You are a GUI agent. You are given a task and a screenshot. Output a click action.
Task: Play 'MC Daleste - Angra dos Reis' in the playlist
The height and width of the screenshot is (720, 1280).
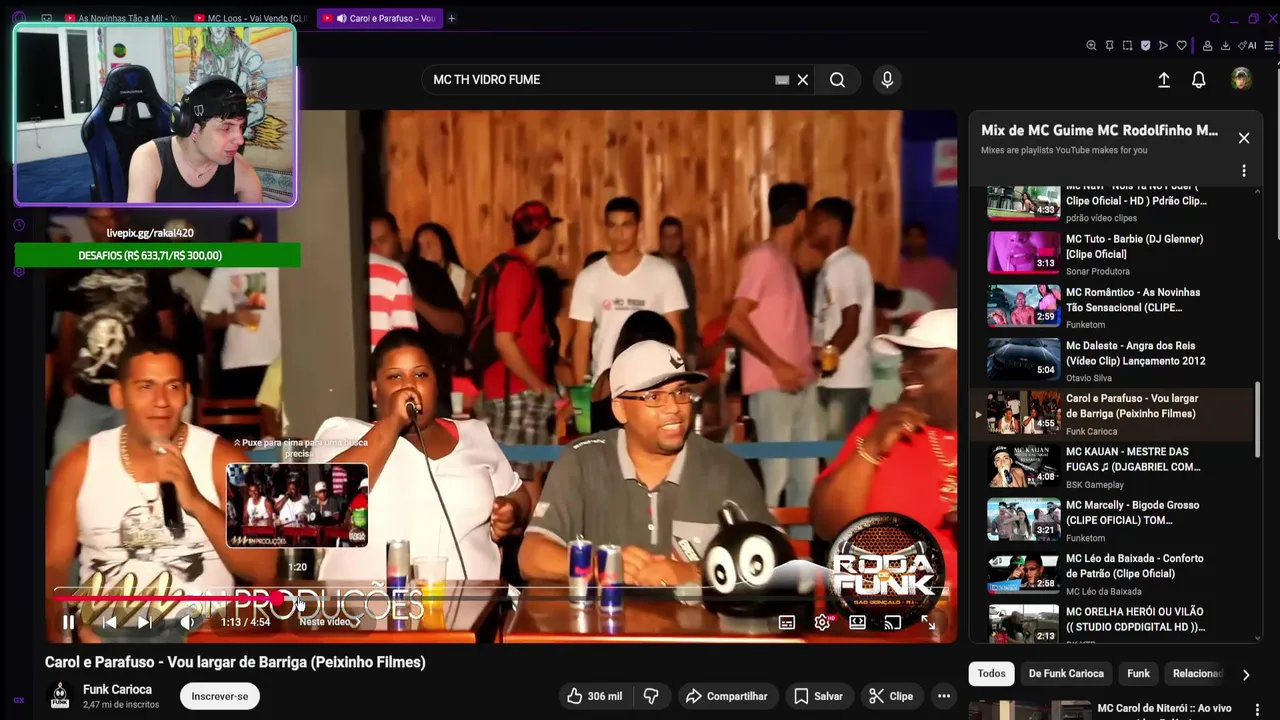tap(1110, 360)
